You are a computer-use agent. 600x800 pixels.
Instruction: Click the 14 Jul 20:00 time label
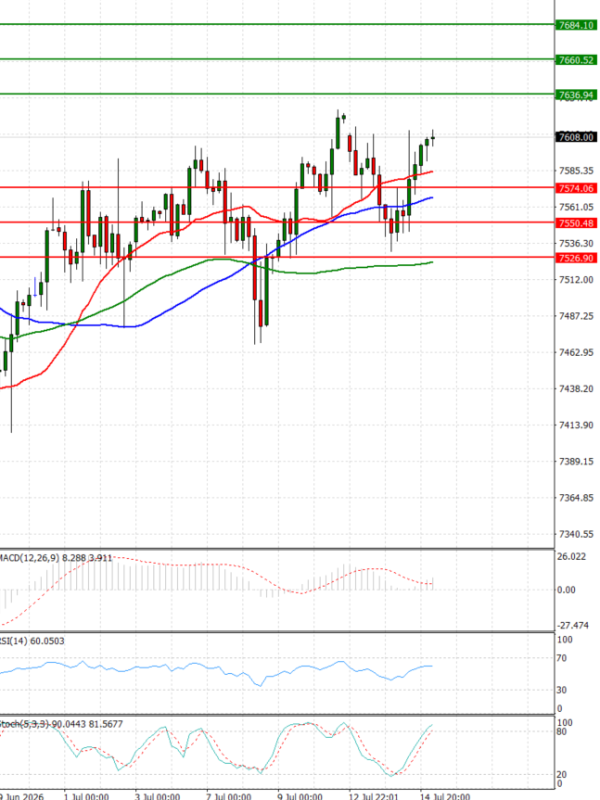coord(445,796)
